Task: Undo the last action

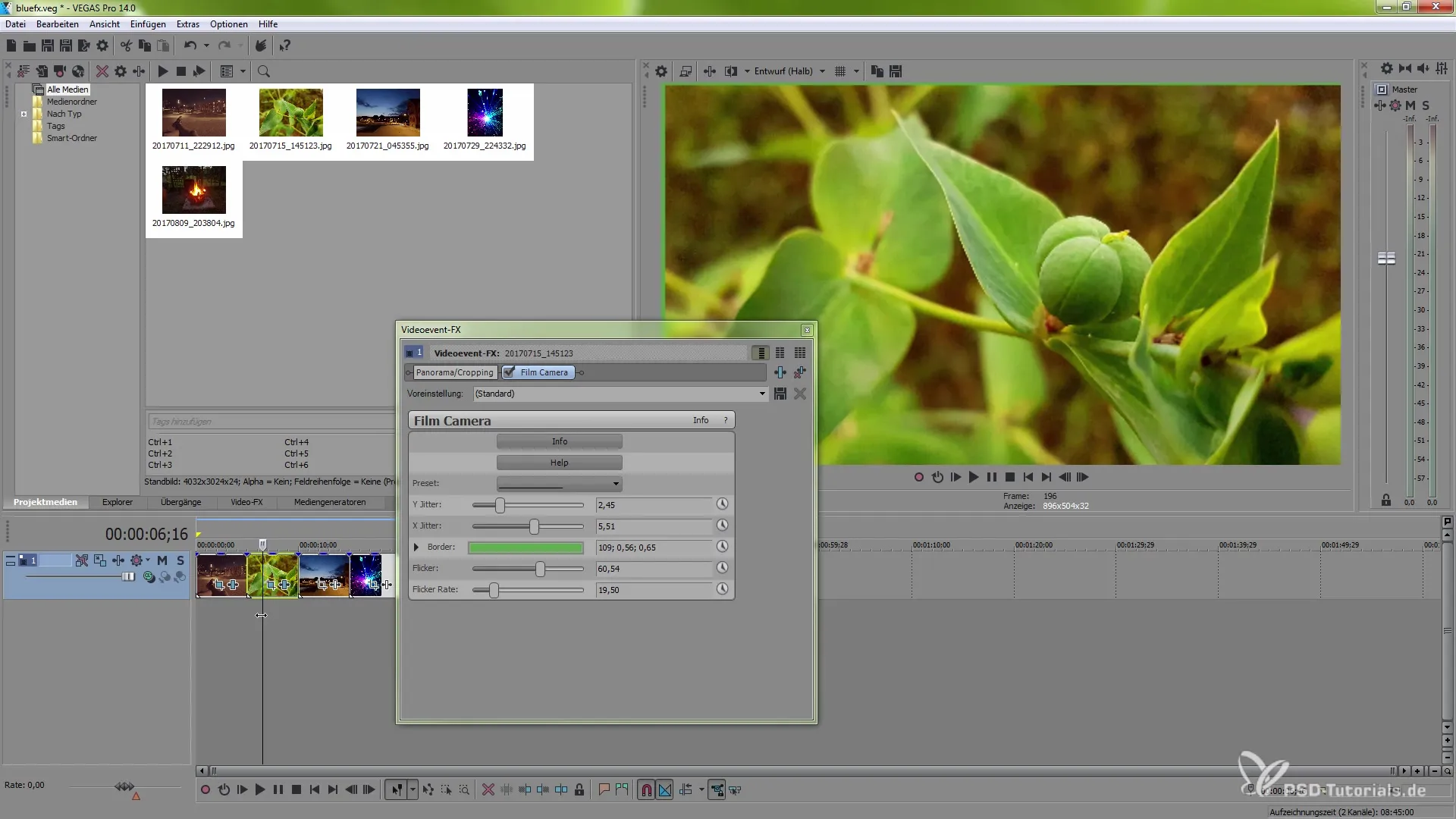Action: (190, 46)
